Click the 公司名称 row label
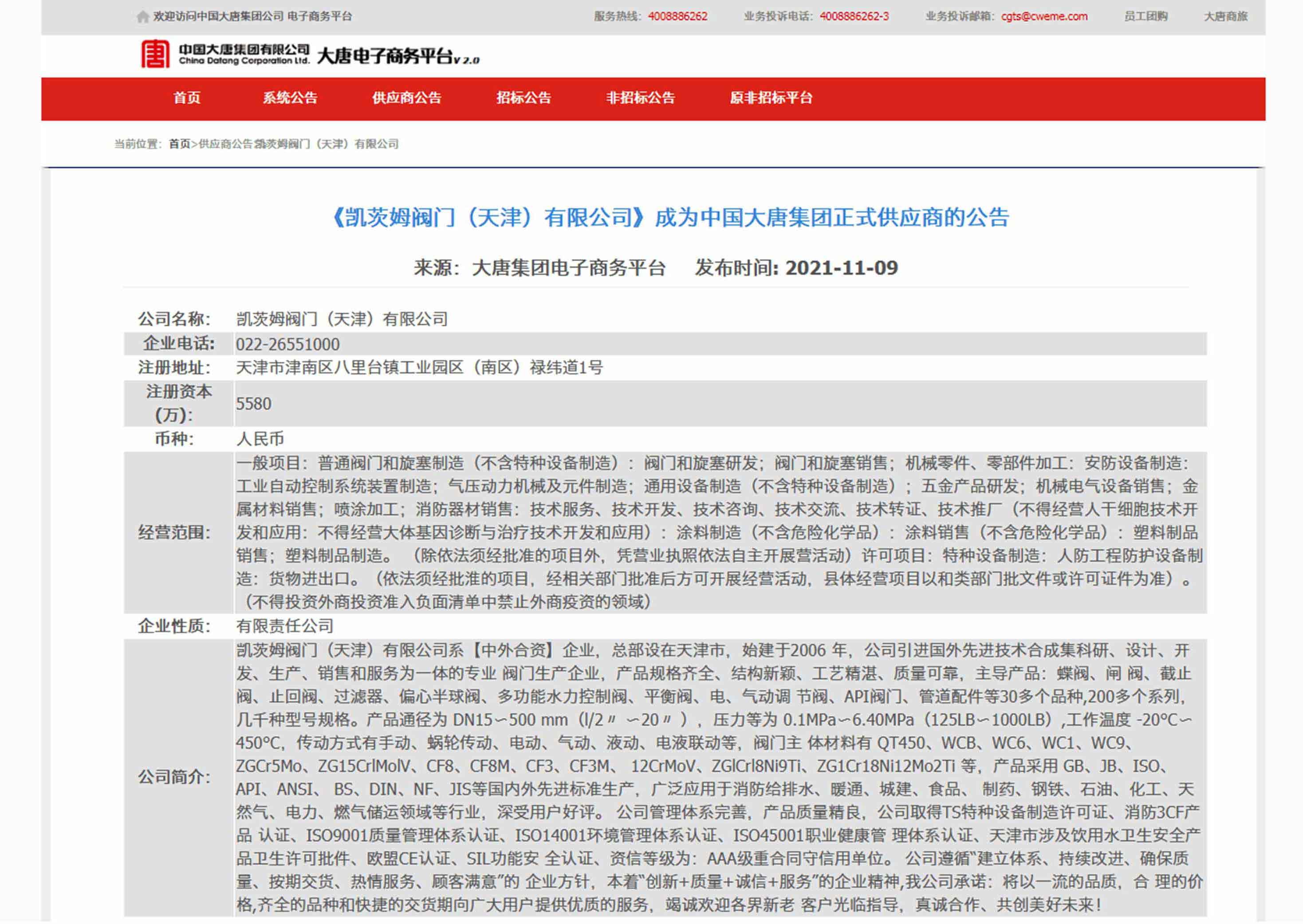This screenshot has width=1303, height=924. (x=174, y=319)
